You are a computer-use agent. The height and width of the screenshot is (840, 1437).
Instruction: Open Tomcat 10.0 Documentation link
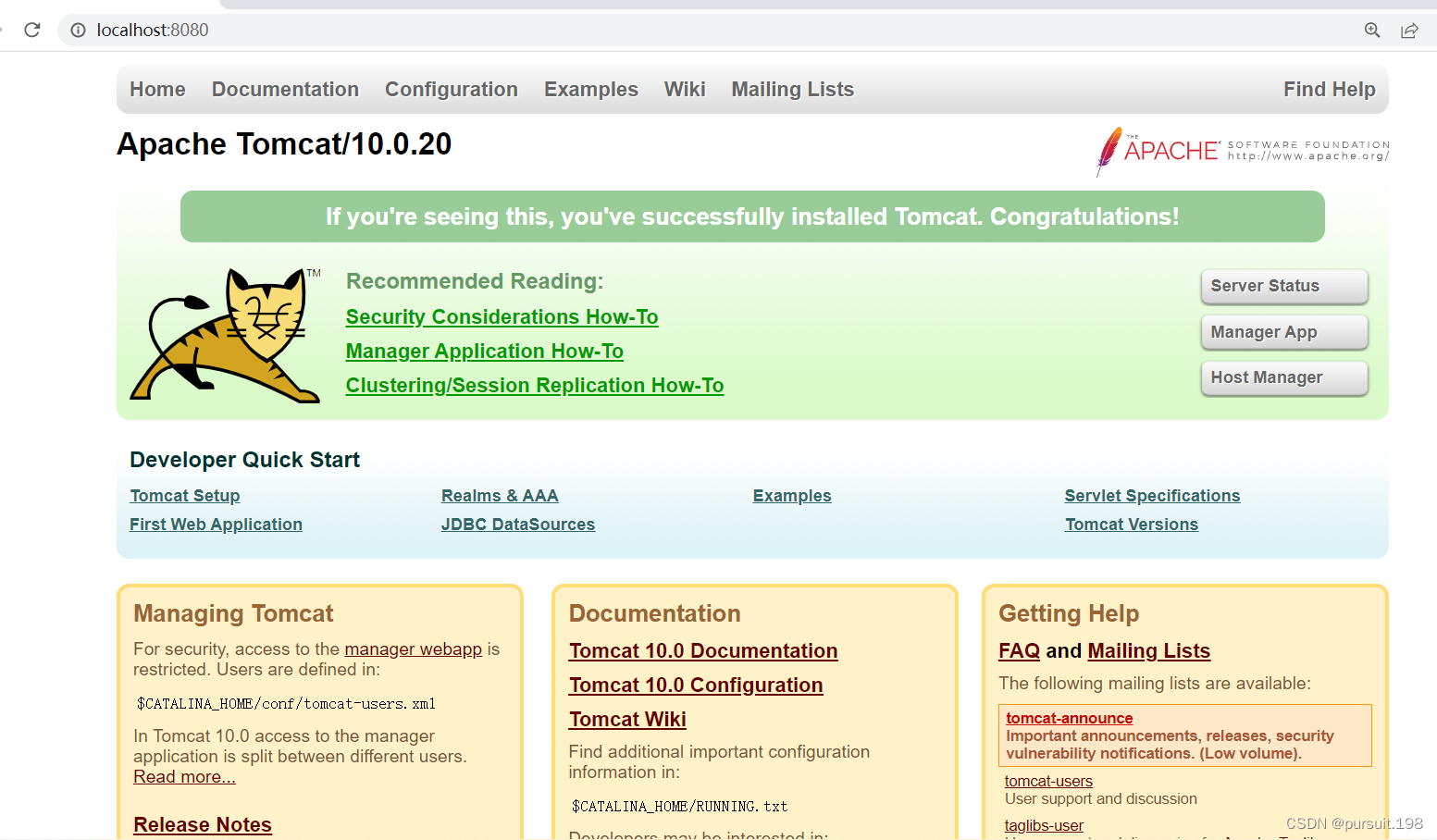703,651
